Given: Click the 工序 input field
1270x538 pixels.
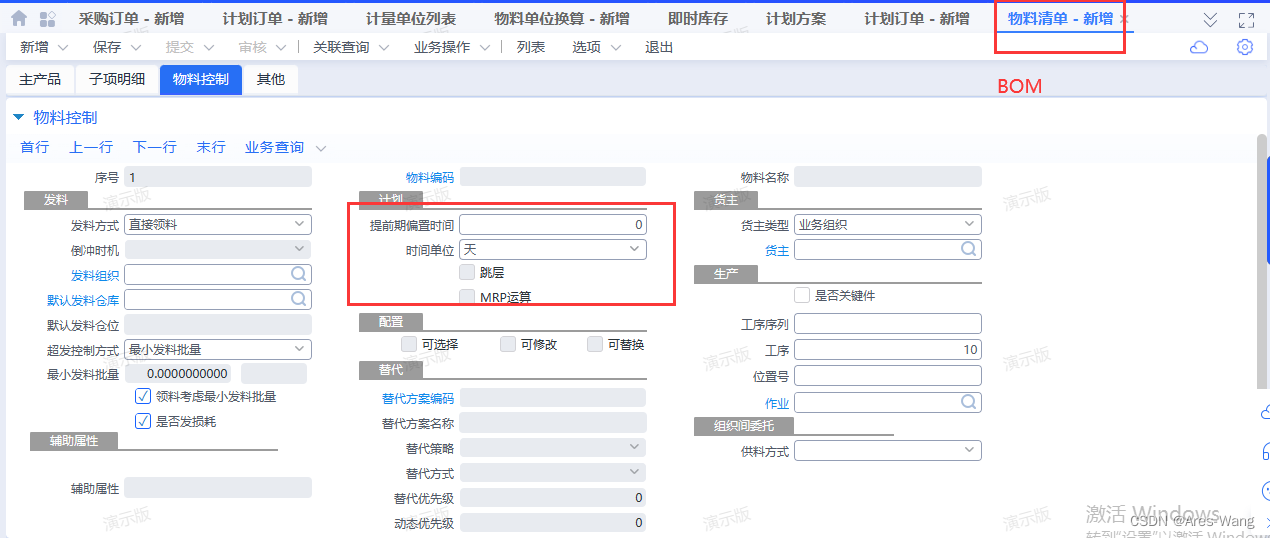Looking at the screenshot, I should click(x=888, y=350).
